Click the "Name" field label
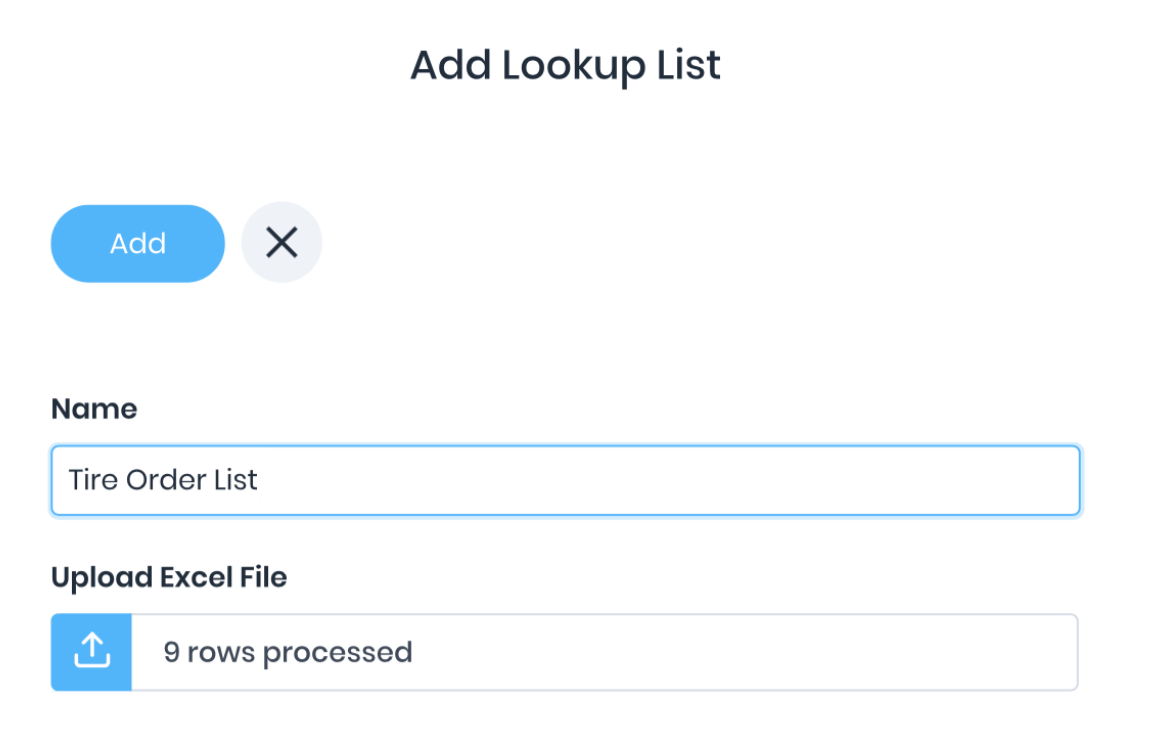This screenshot has width=1150, height=742. [x=94, y=408]
